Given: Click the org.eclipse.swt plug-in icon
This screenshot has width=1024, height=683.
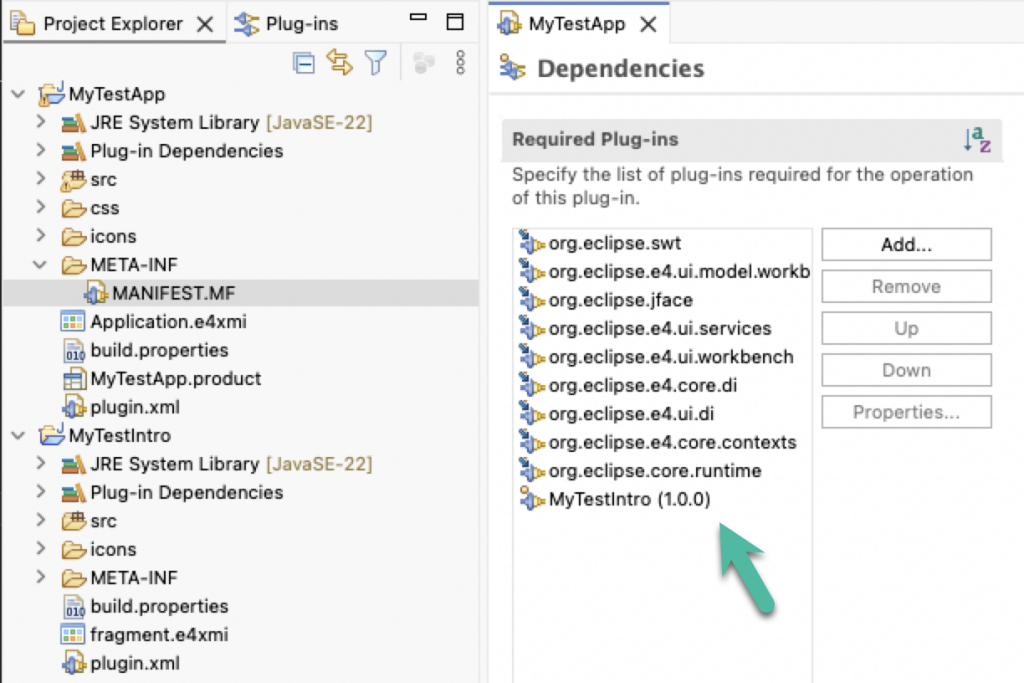Looking at the screenshot, I should [532, 242].
